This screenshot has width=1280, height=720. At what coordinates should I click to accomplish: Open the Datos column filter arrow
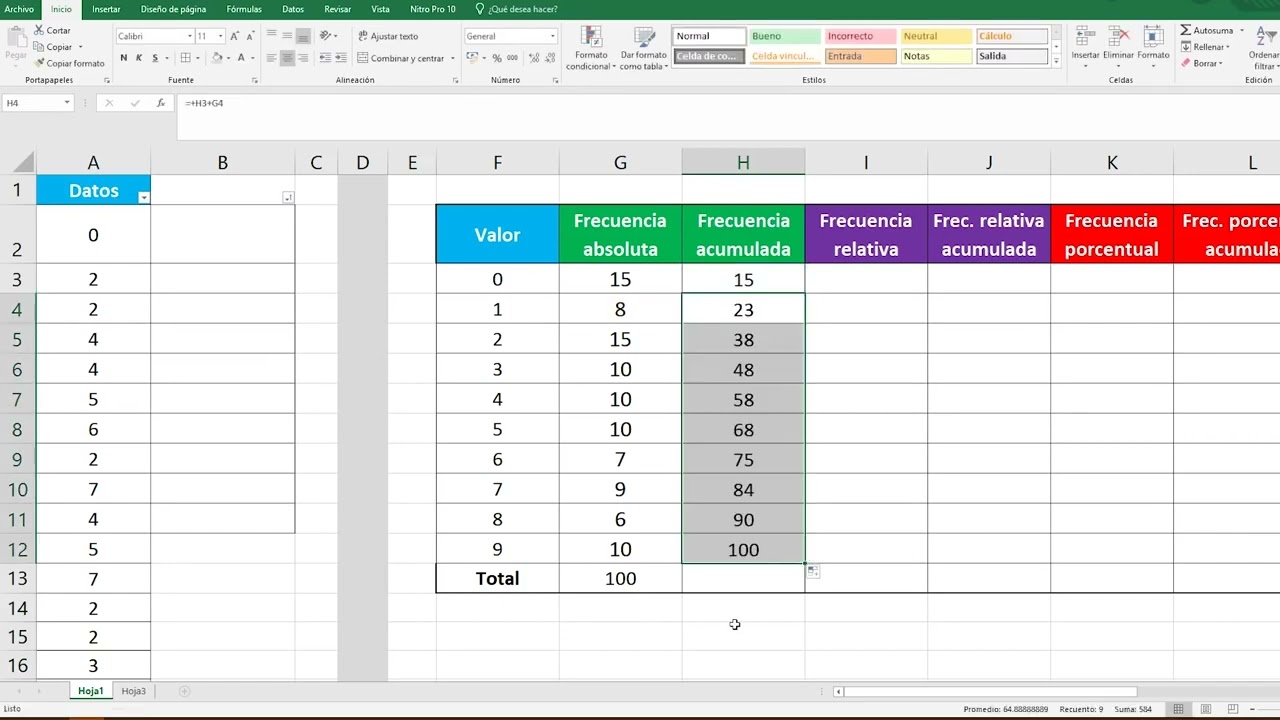(143, 198)
